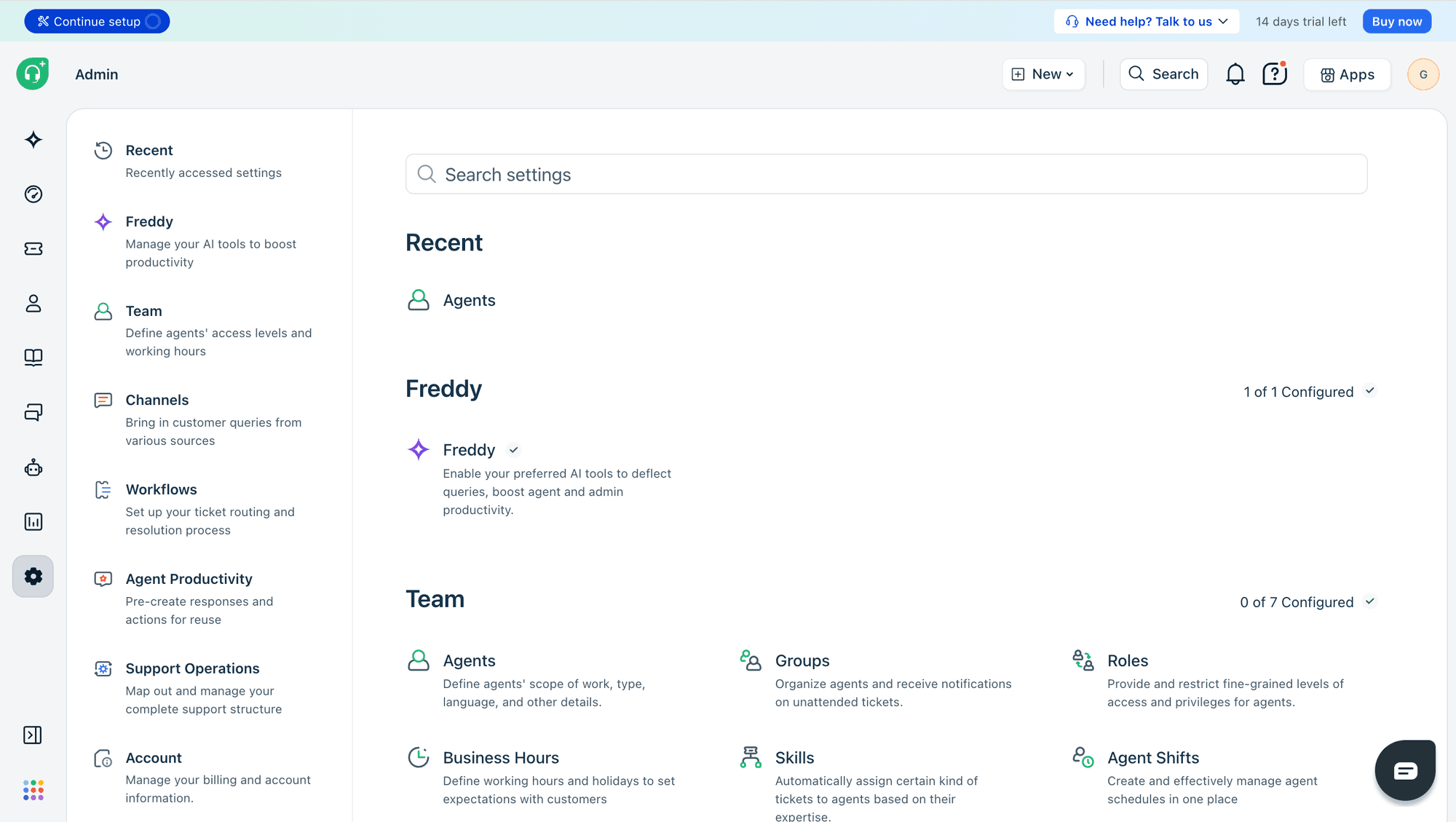Click the Freshdesk headset logo
The image size is (1456, 822).
click(x=33, y=74)
